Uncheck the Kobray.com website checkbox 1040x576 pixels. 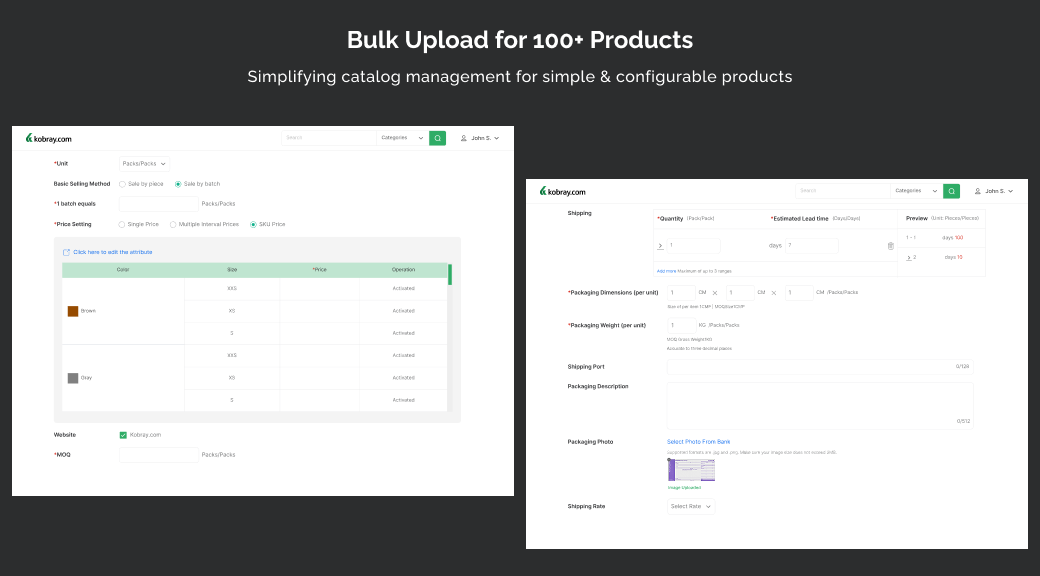[x=123, y=435]
